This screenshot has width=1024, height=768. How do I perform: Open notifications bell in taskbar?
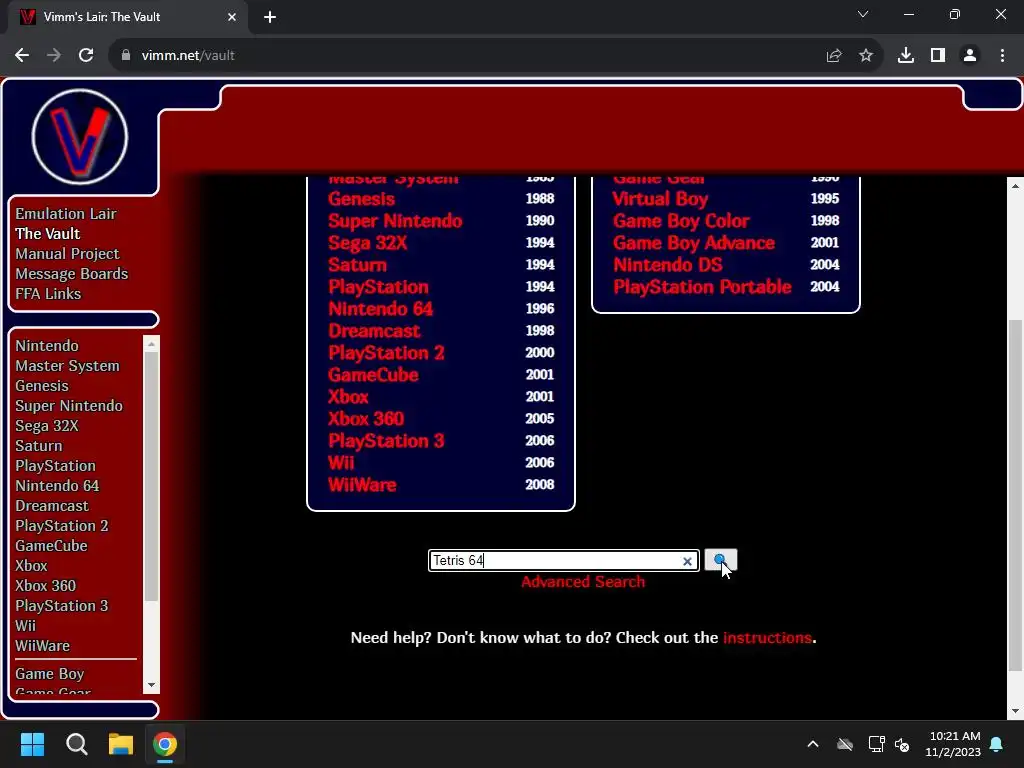[997, 744]
